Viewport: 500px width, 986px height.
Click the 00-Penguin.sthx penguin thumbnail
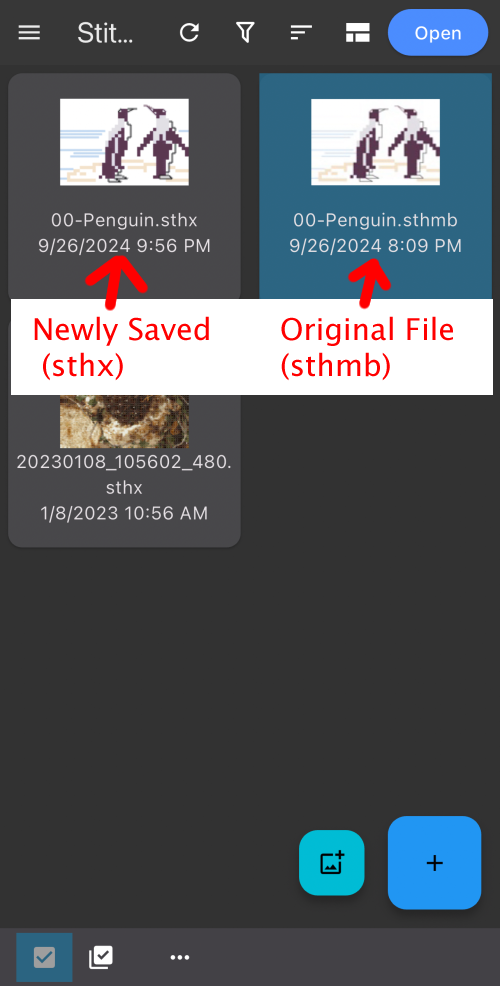[125, 142]
